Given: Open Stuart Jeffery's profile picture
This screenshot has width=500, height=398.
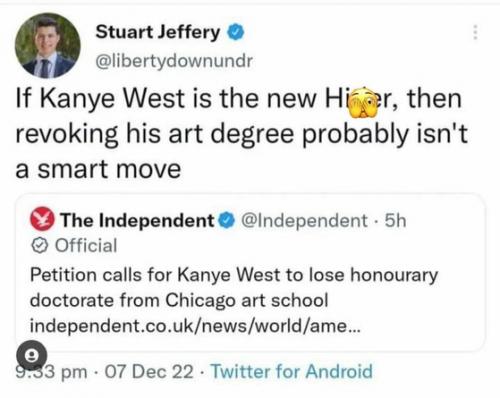Looking at the screenshot, I should tap(48, 46).
